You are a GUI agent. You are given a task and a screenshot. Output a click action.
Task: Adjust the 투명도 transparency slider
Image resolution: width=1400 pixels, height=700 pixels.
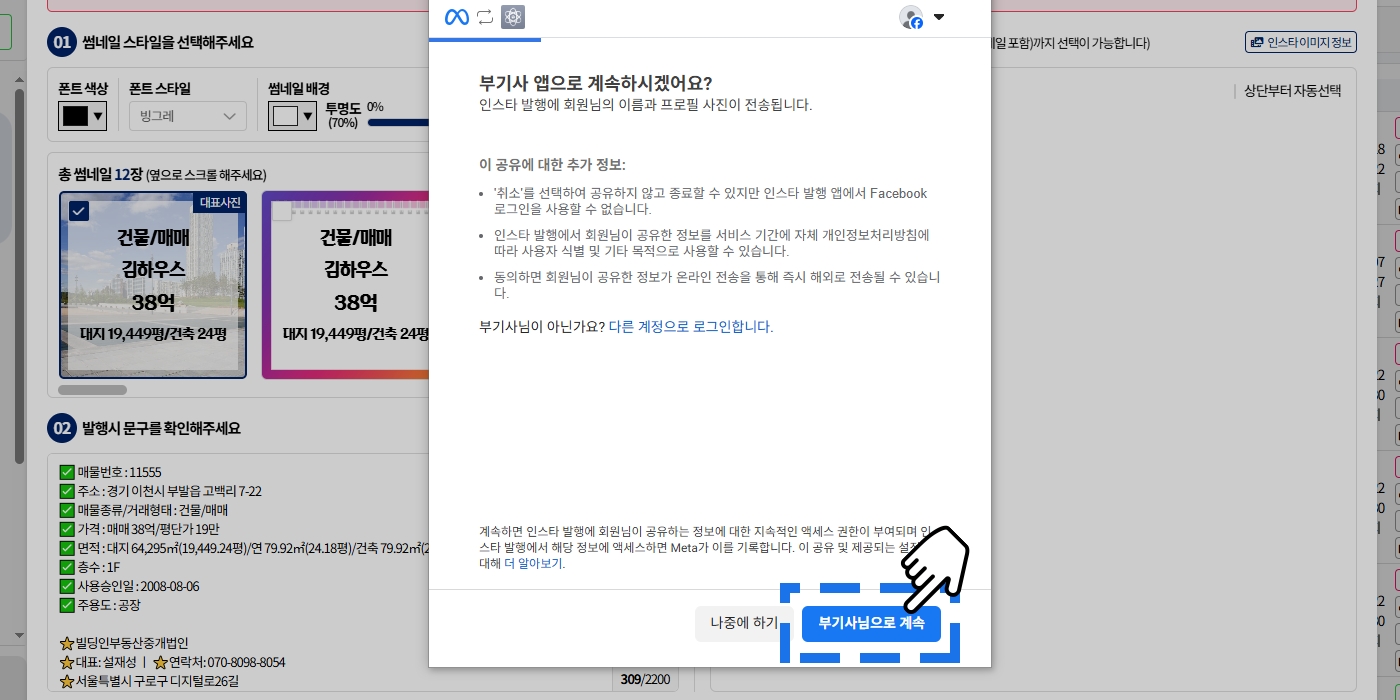click(x=398, y=123)
